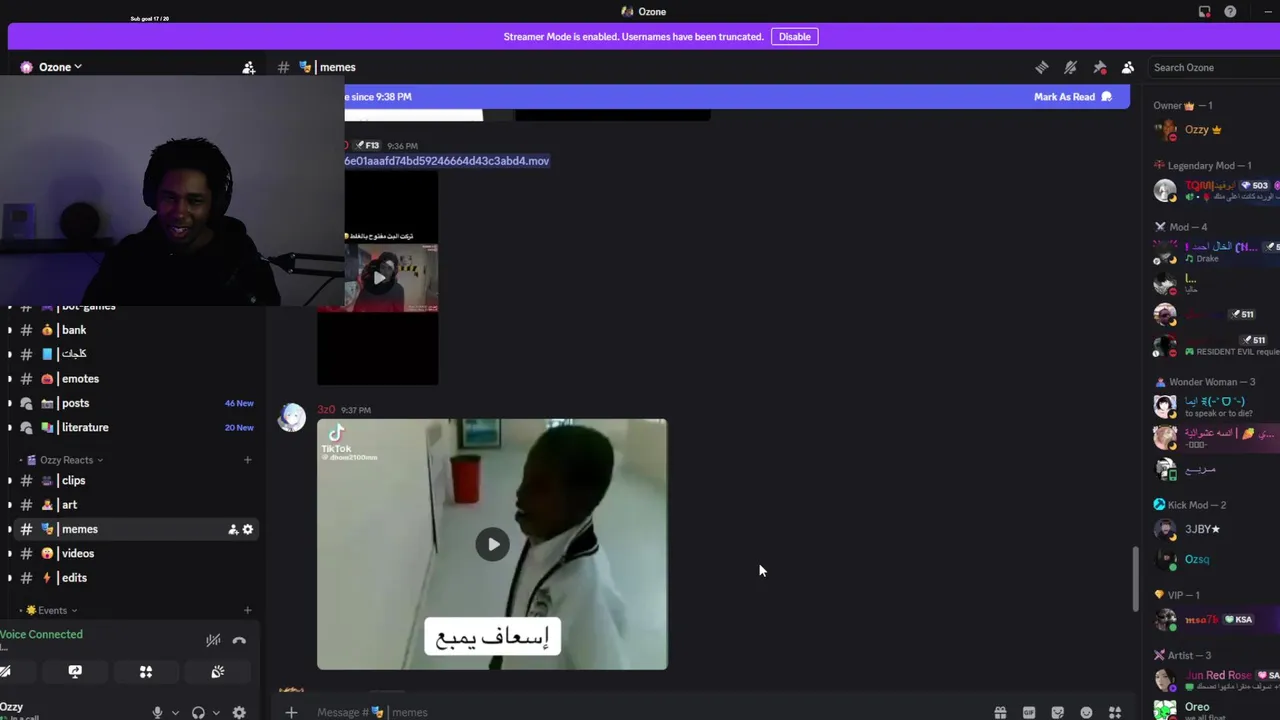Open the Threads icon in channel header
Viewport: 1280px width, 720px height.
click(1041, 67)
